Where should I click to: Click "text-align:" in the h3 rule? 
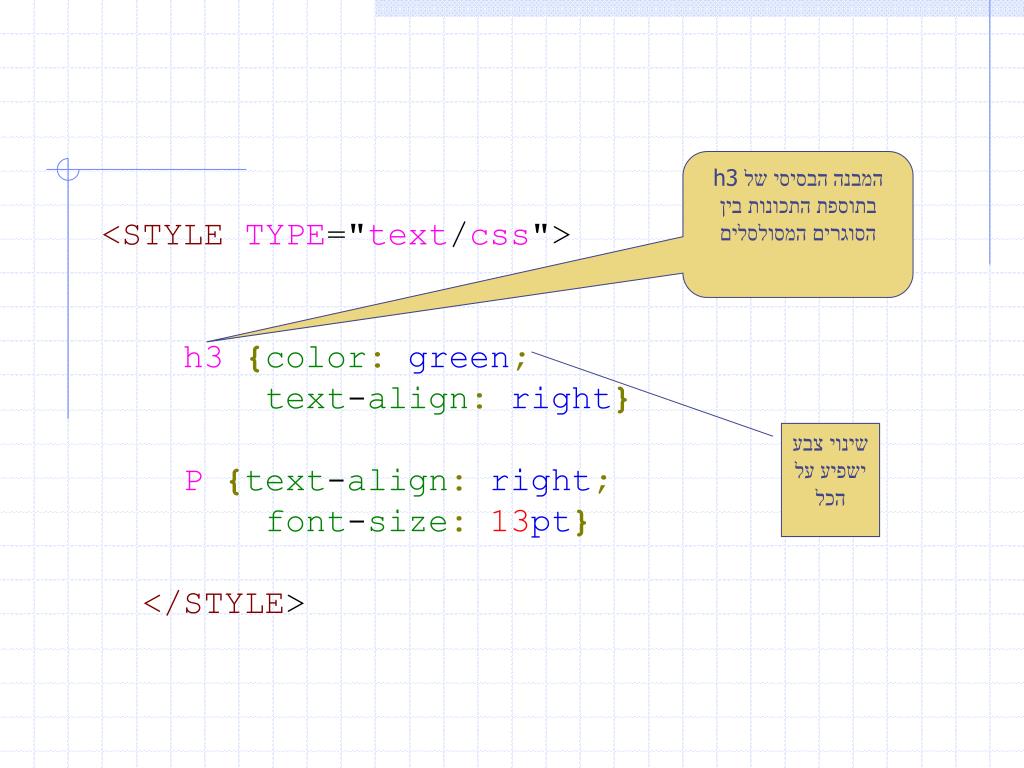click(376, 399)
